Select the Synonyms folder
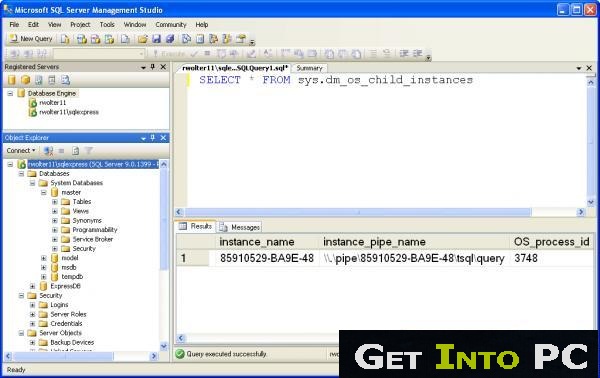Image resolution: width=600 pixels, height=378 pixels. [x=87, y=220]
